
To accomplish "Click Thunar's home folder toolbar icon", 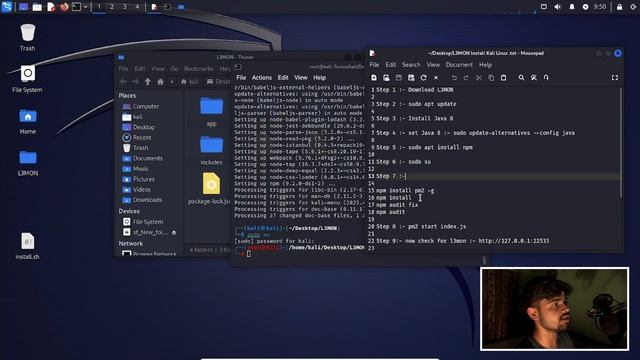I will pyautogui.click(x=160, y=82).
